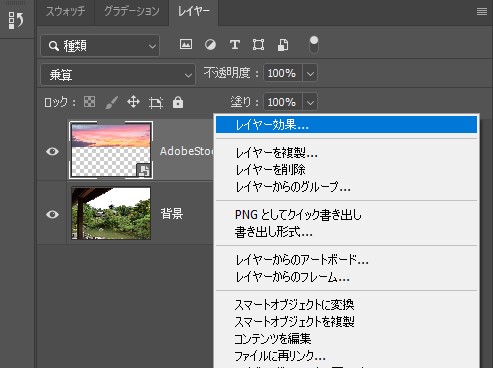Filter for adjustment layers icon
This screenshot has width=493, height=368.
[x=210, y=44]
